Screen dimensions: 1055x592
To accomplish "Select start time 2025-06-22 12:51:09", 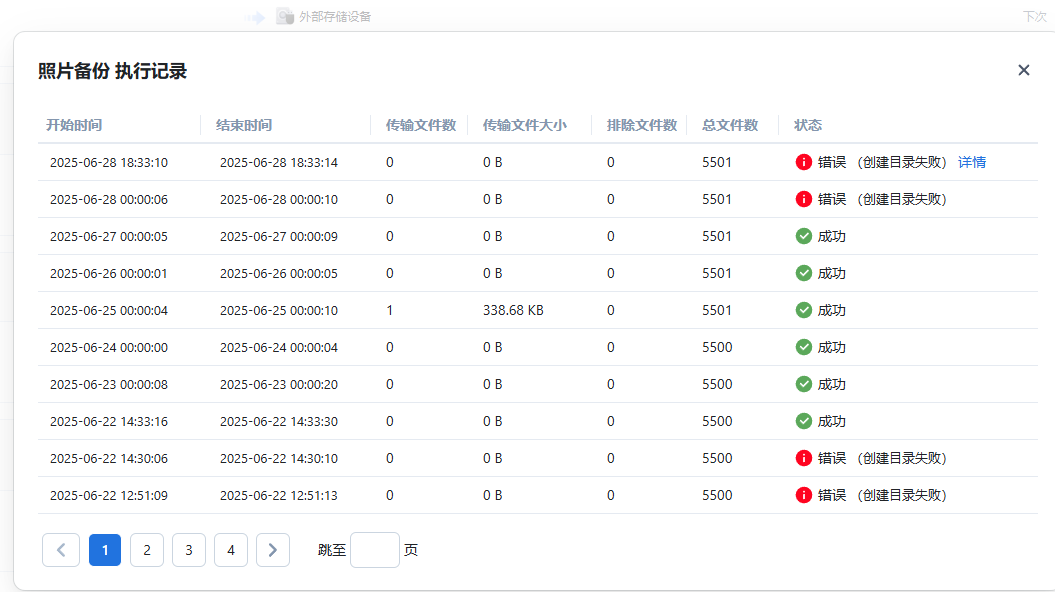I will click(x=109, y=495).
